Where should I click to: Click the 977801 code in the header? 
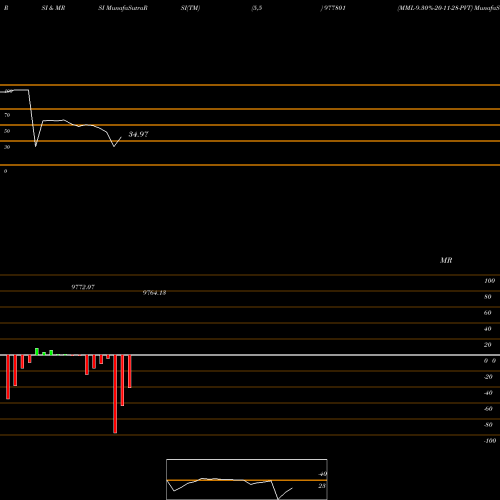pyautogui.click(x=334, y=8)
